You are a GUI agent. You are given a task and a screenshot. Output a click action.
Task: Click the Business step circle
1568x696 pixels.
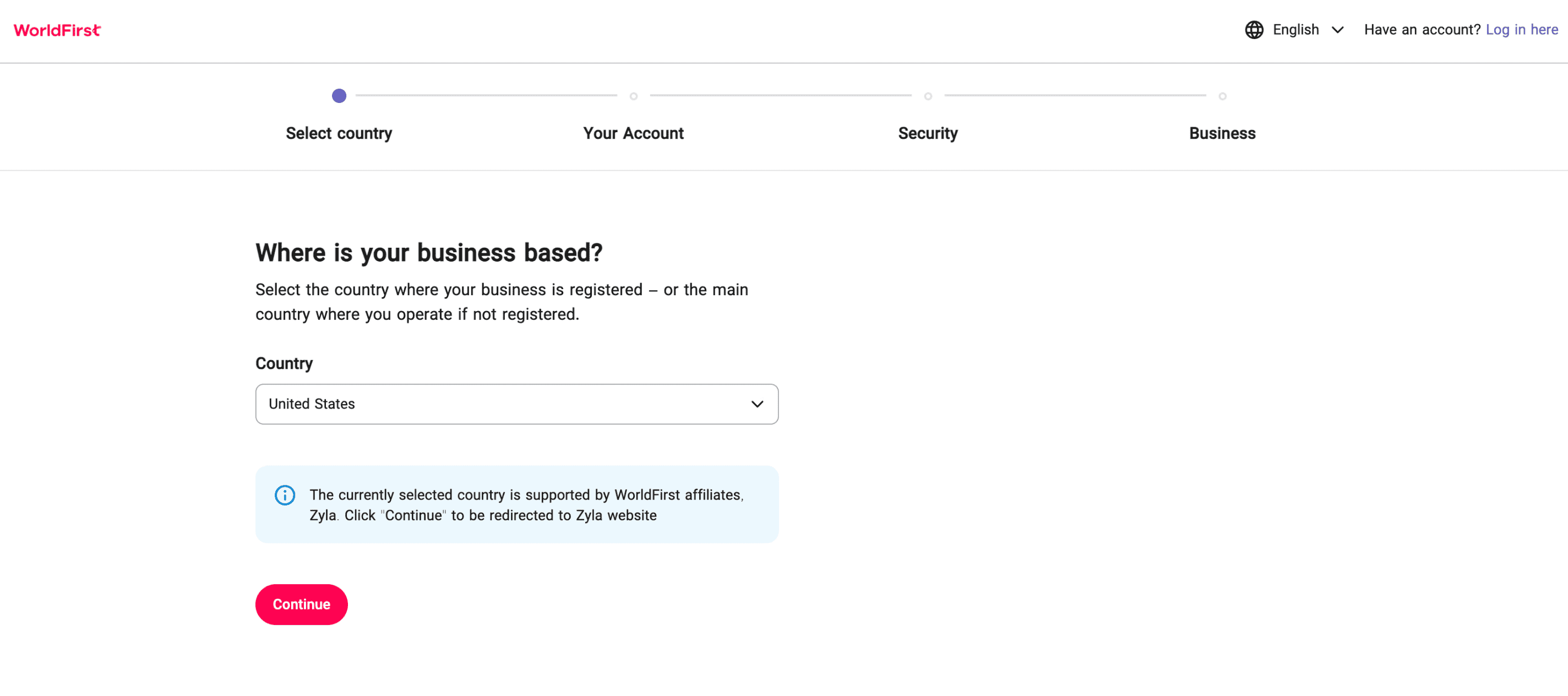point(1222,96)
